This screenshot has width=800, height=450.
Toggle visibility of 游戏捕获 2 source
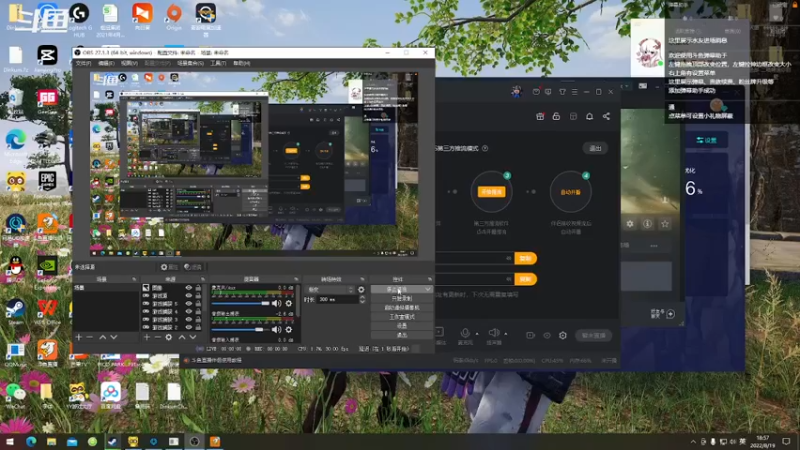[189, 327]
